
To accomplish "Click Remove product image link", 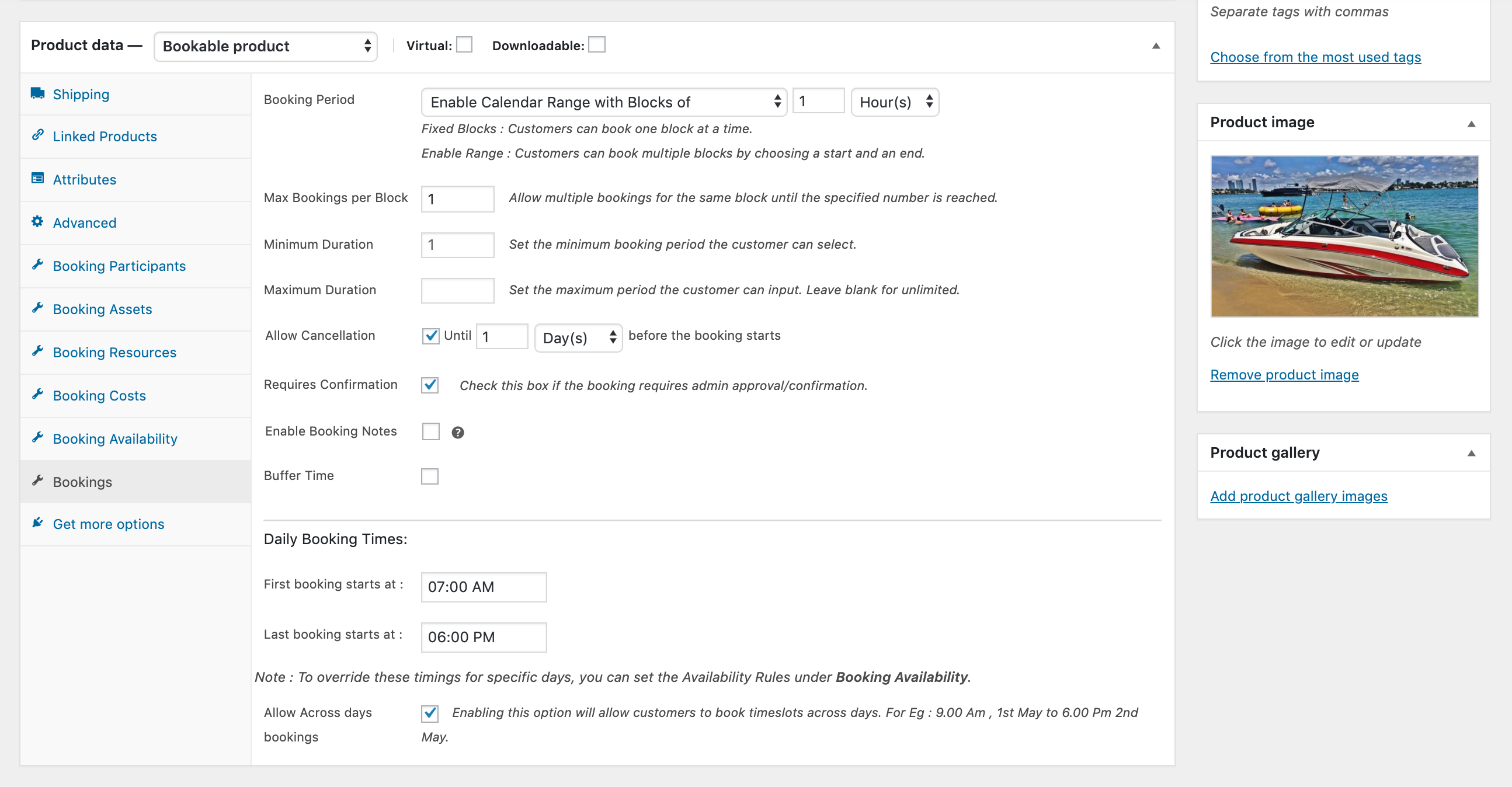I will pos(1284,375).
